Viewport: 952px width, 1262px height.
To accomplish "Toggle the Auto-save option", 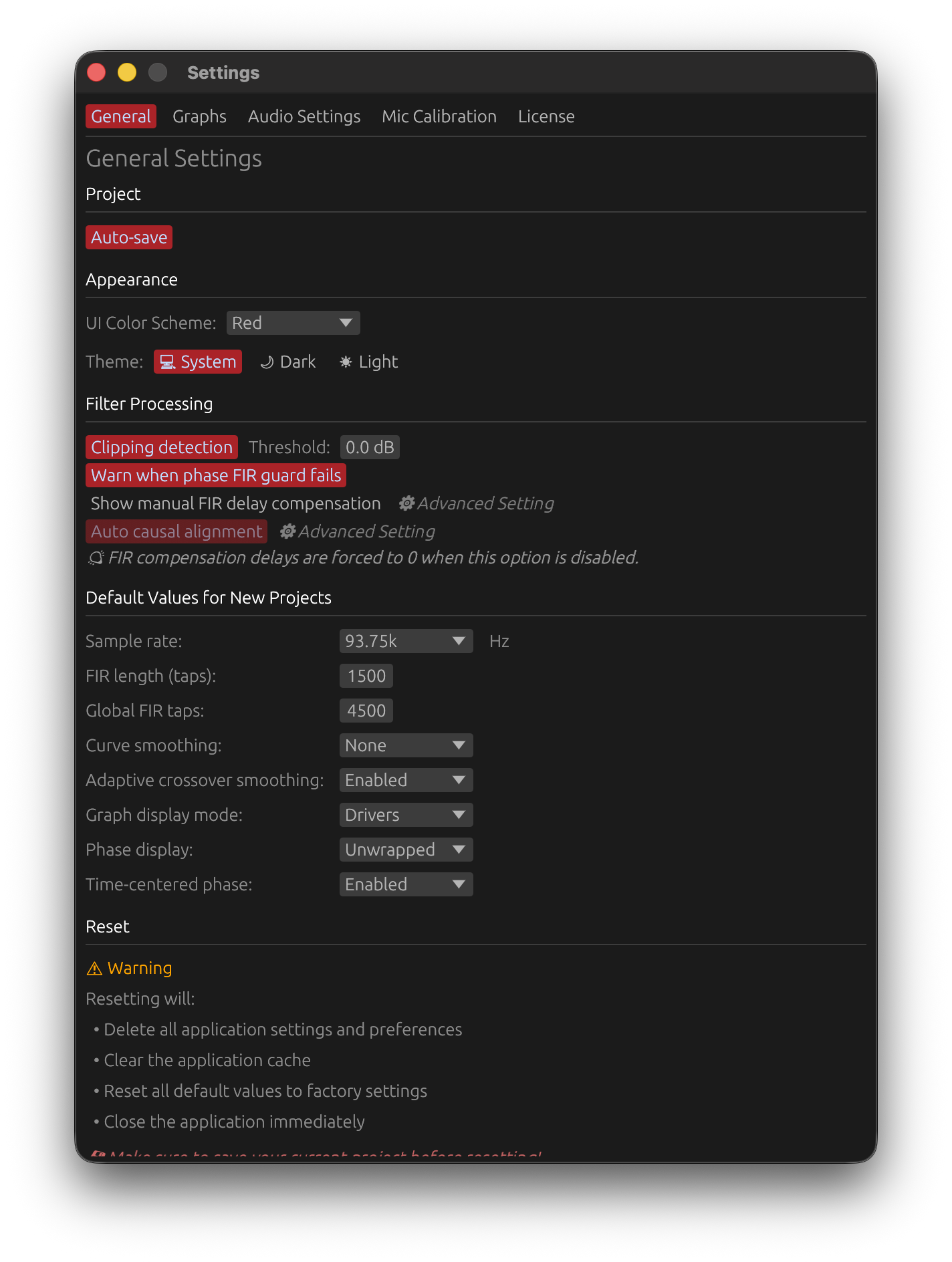I will tap(129, 237).
